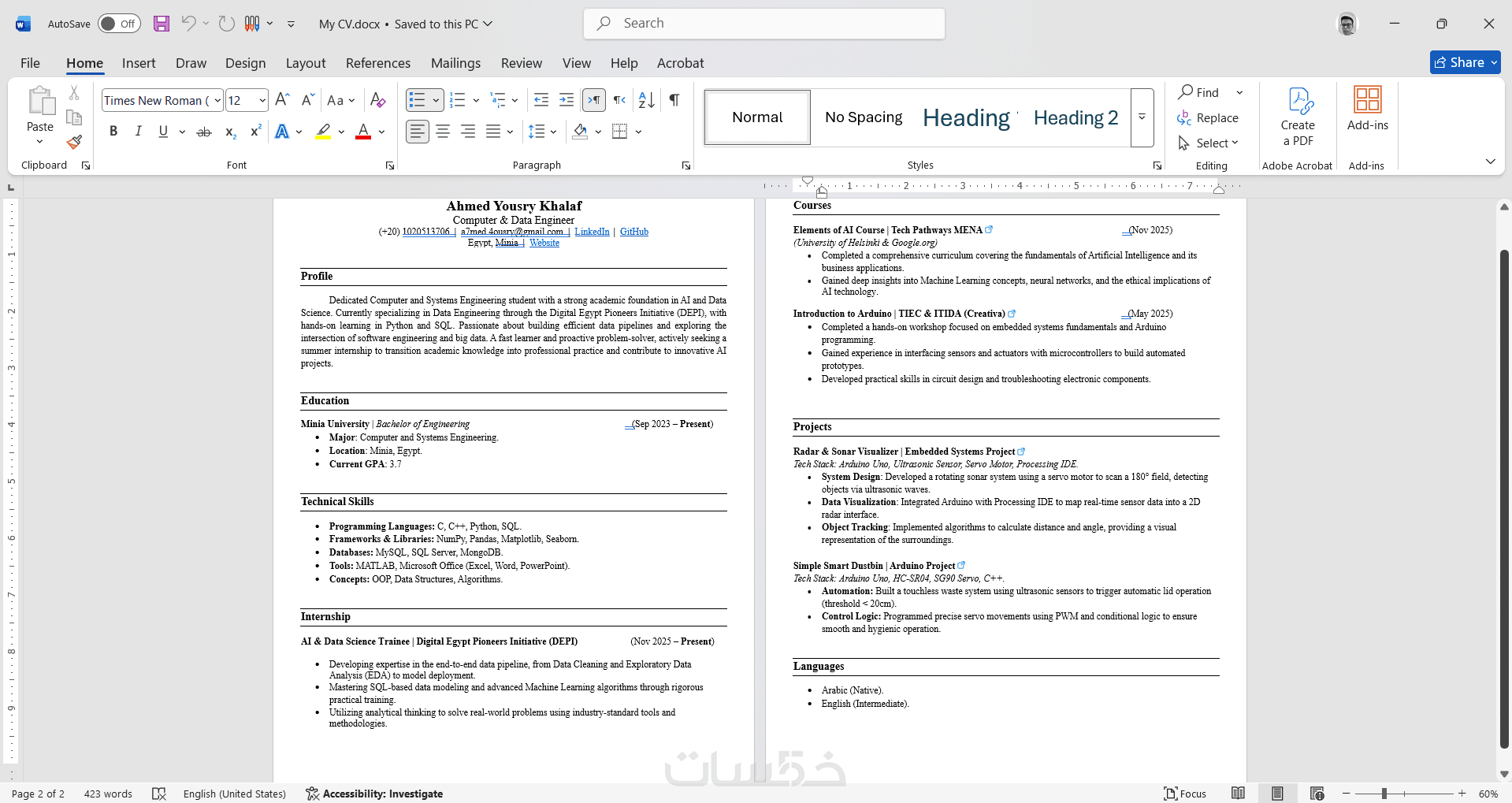Open the Select dropdown in Editing
1512x803 pixels.
(1208, 143)
